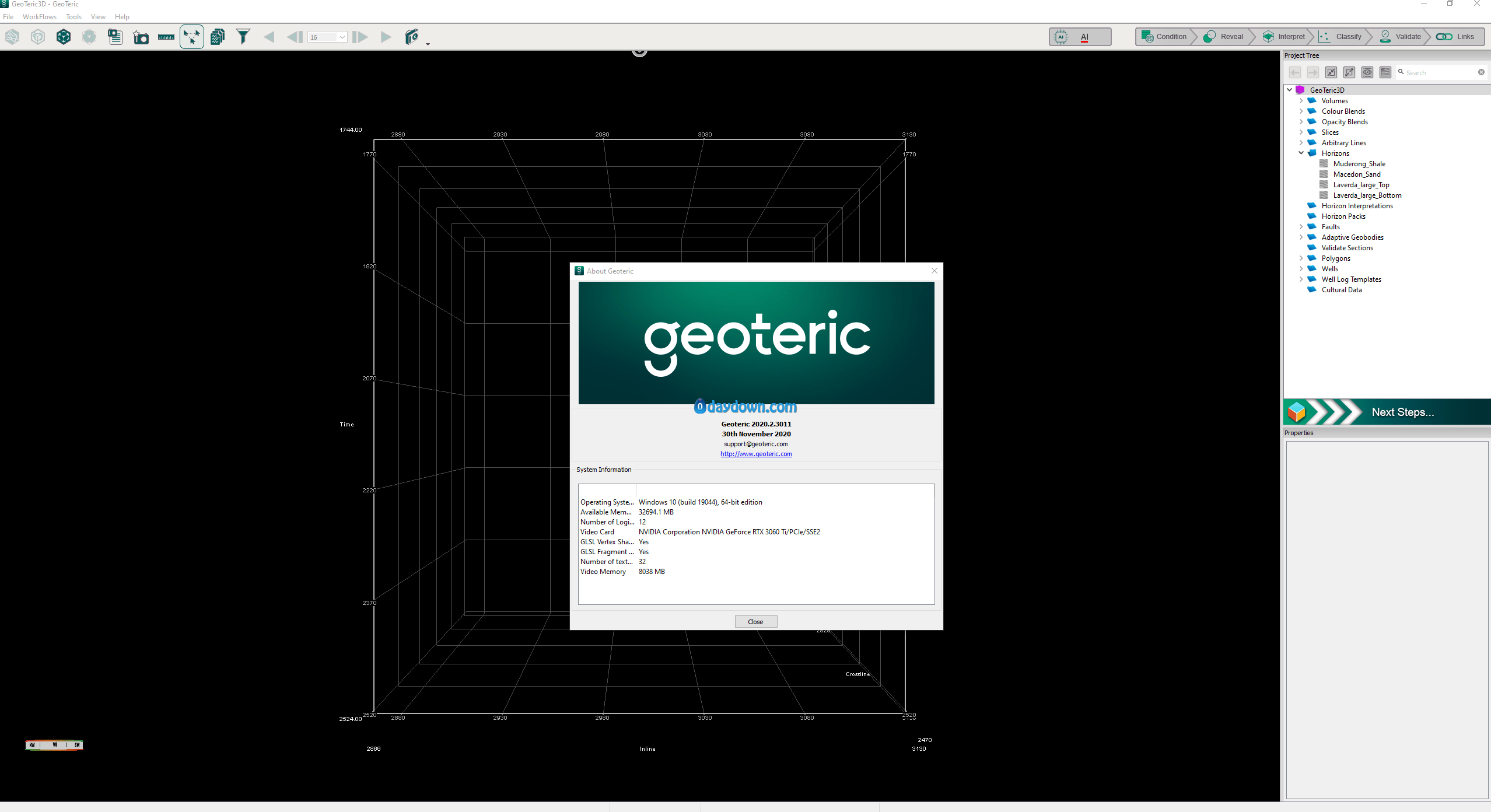Click the camera with star snapshot icon

[141, 37]
